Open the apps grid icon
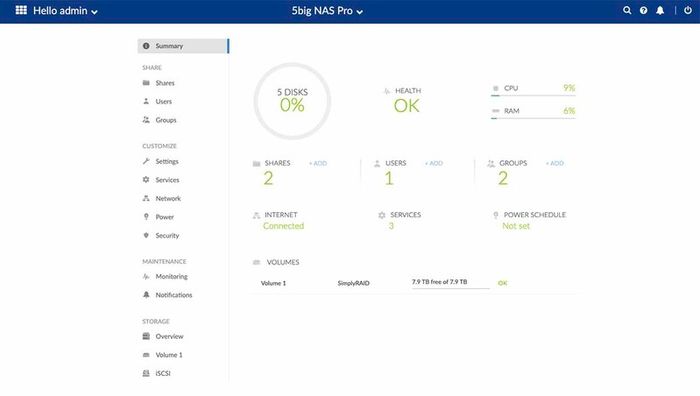The height and width of the screenshot is (396, 700). [21, 10]
